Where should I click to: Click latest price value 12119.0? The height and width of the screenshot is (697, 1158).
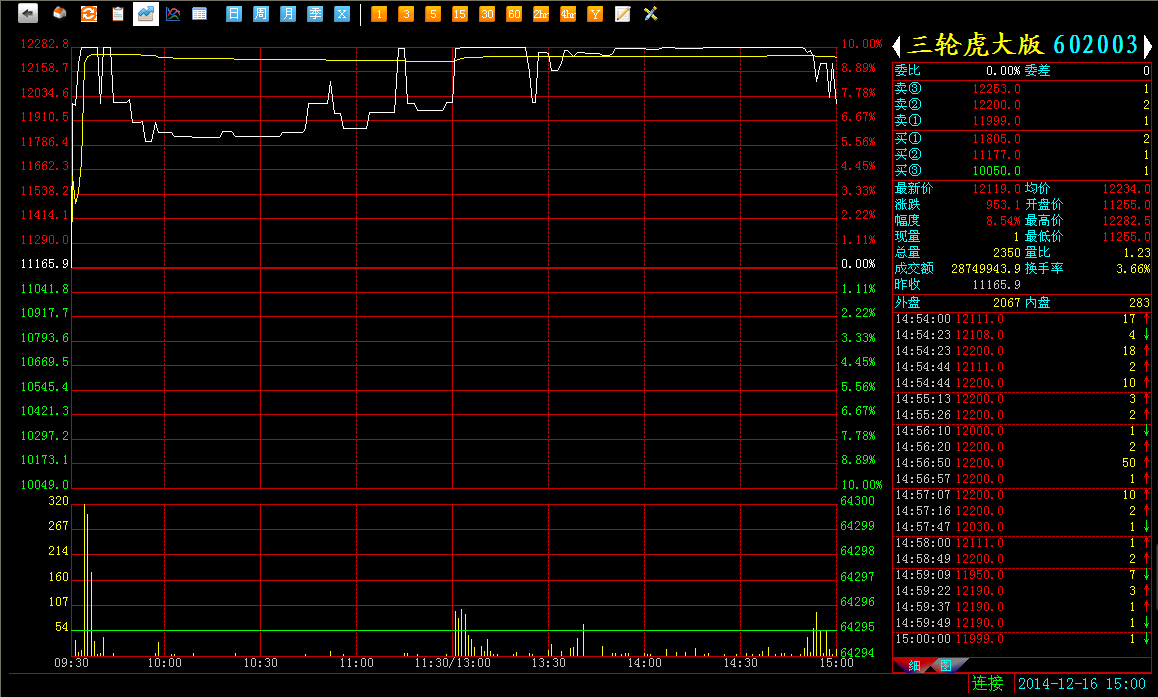coord(996,189)
